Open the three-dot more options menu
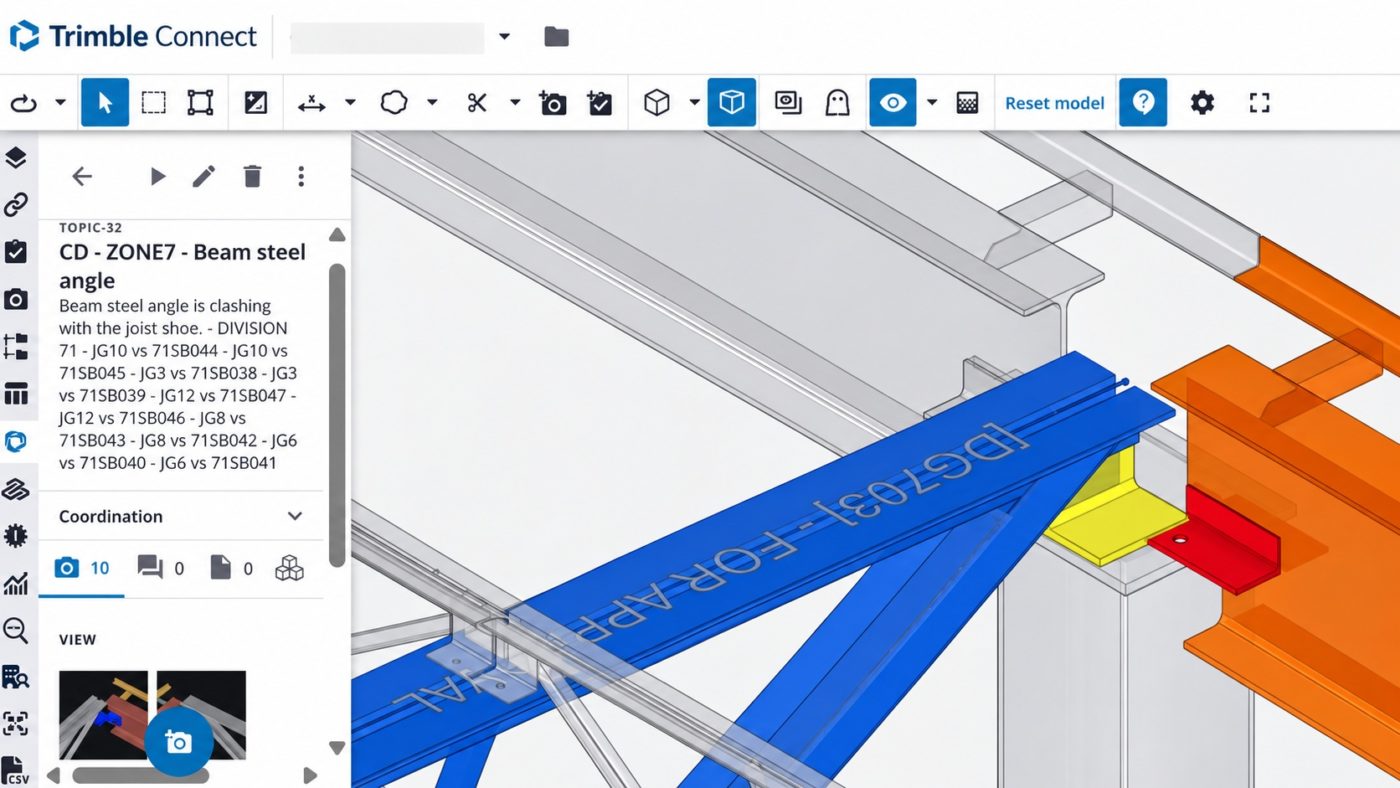Viewport: 1400px width, 788px height. tap(301, 177)
